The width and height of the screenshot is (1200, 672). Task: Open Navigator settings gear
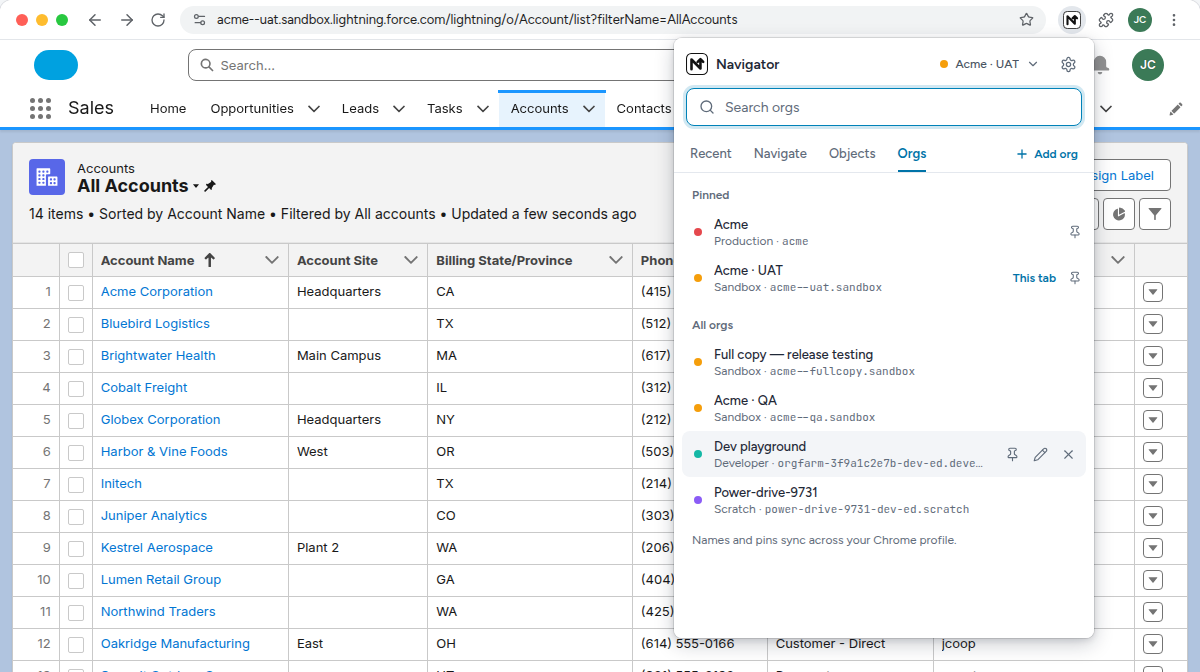1068,64
